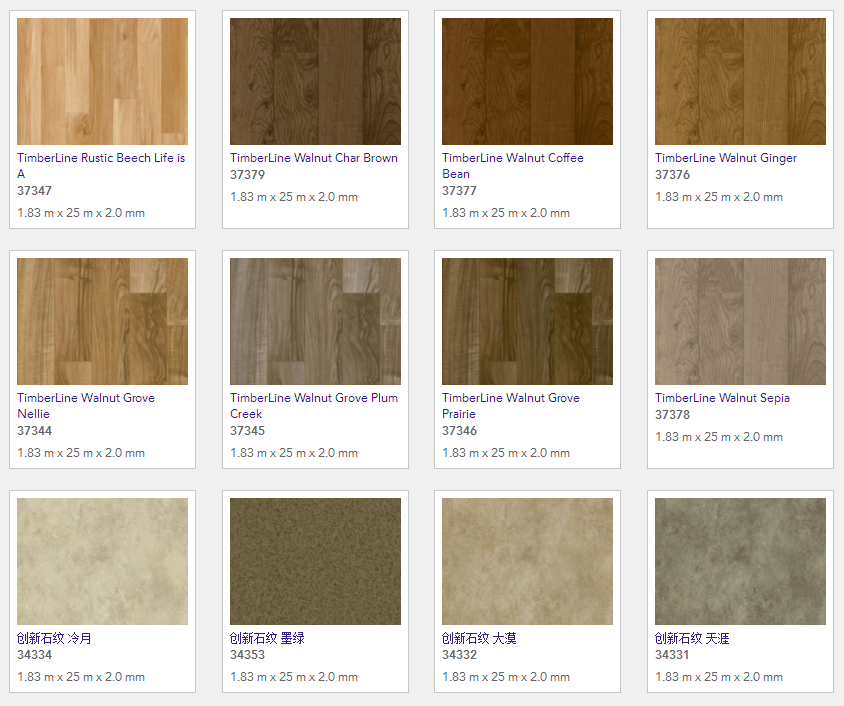Click the 创新石纹 天涯 stone swatch image
The width and height of the screenshot is (844, 706).
(740, 561)
